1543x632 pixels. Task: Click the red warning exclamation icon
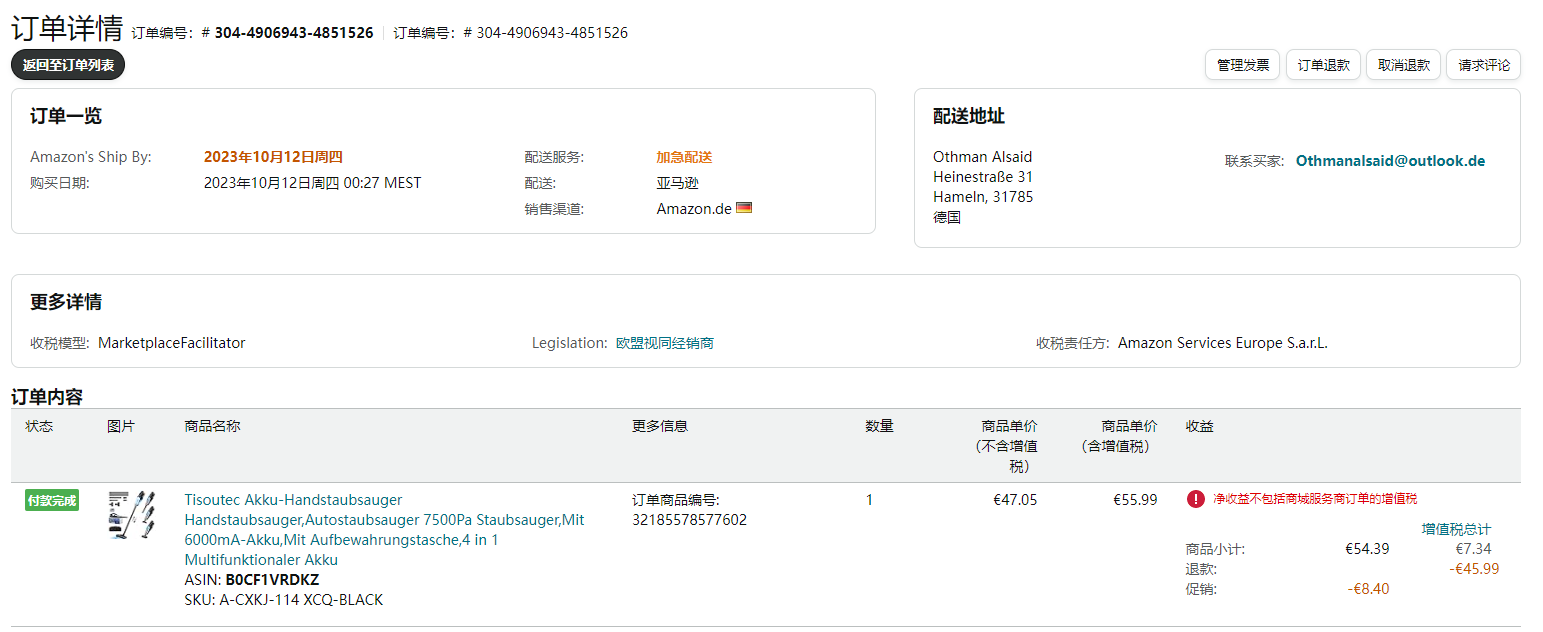click(1196, 499)
